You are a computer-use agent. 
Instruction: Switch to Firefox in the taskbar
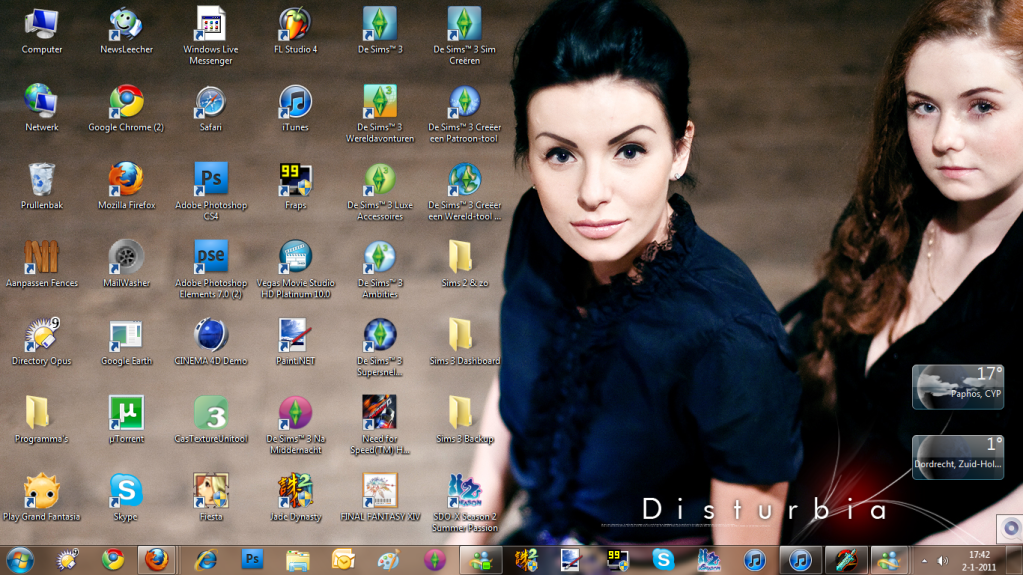coord(156,559)
